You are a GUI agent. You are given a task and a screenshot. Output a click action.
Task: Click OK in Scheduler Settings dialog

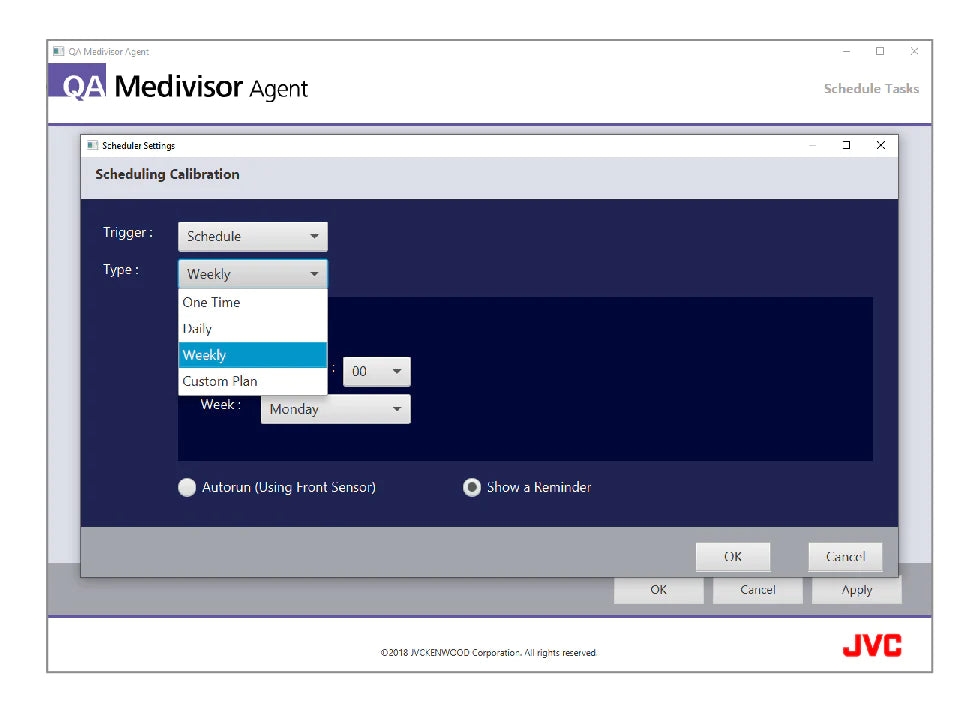pos(733,557)
